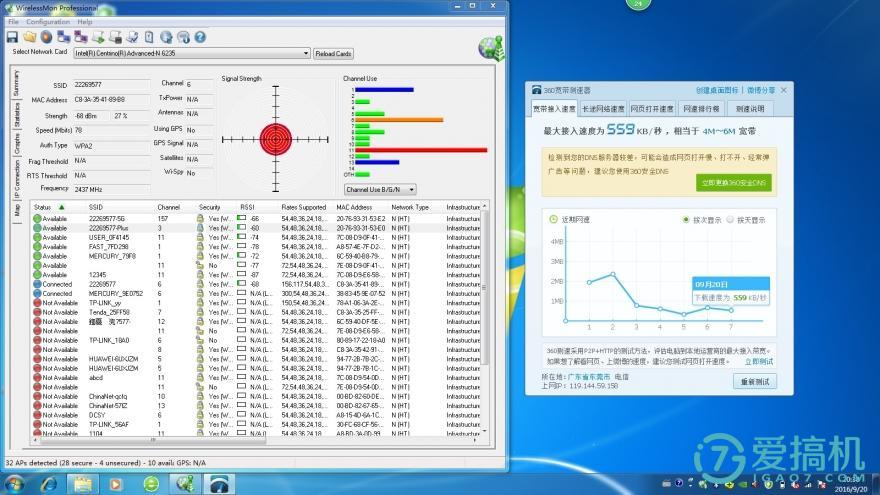880x495 pixels.
Task: Open the green 360 browser taskbar icon
Action: point(150,484)
